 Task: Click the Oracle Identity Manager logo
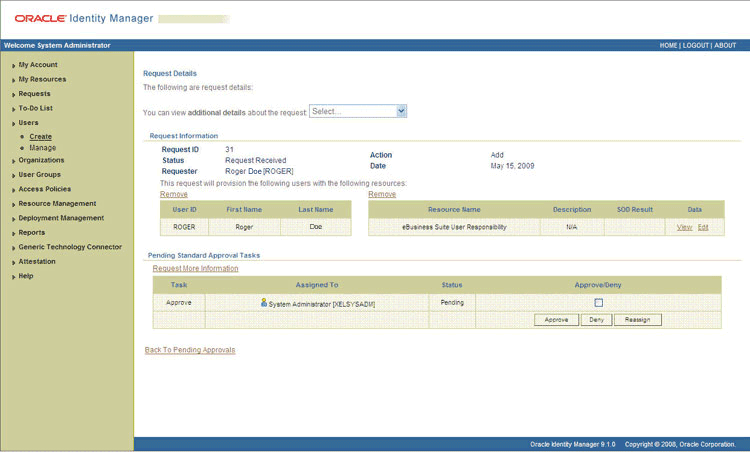84,18
